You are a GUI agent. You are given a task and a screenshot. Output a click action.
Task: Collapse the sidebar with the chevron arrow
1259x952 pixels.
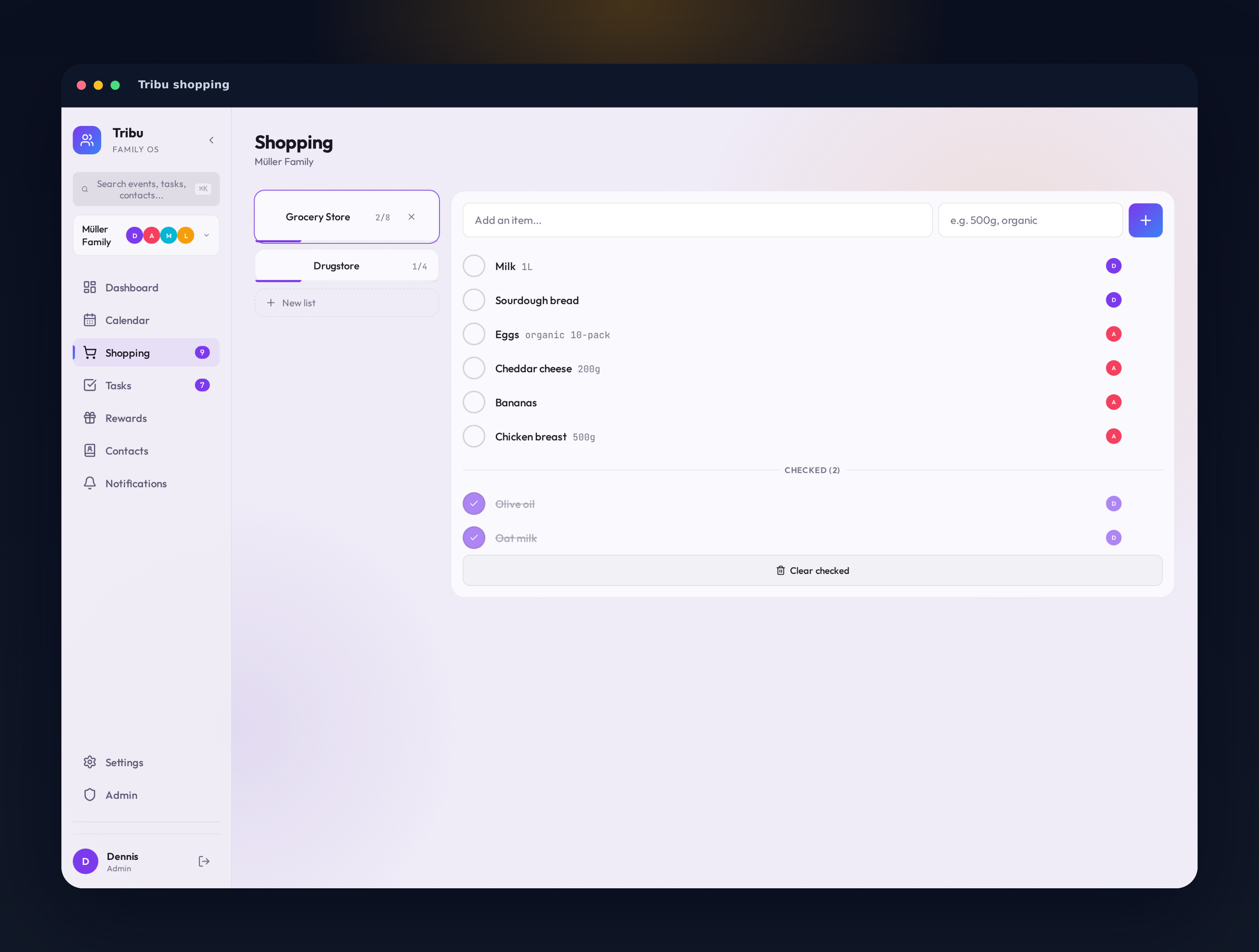tap(211, 140)
